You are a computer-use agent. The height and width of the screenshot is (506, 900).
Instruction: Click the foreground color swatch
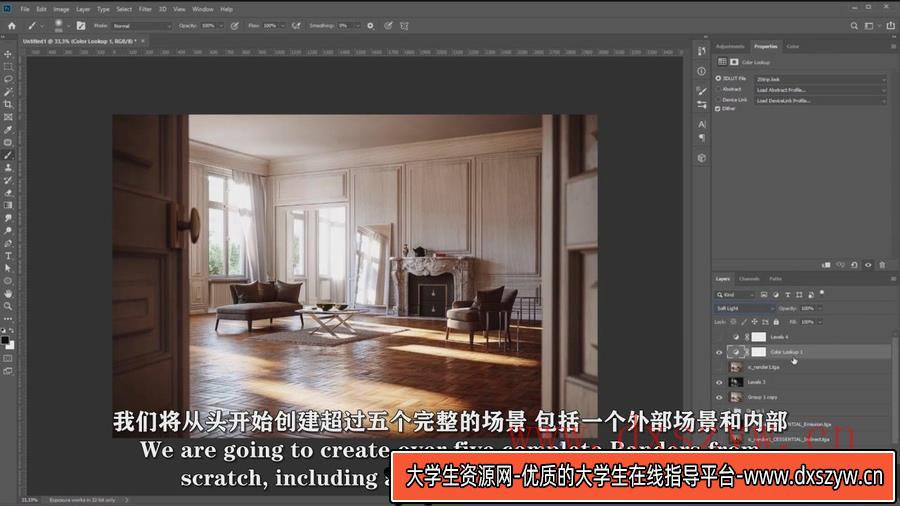(x=5, y=340)
